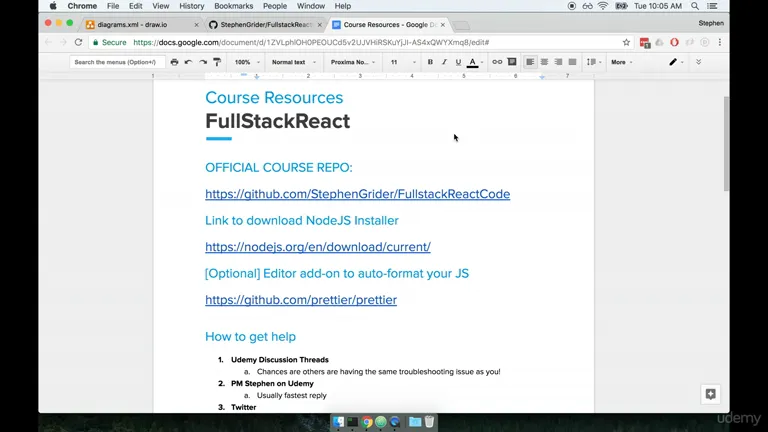768x432 pixels.
Task: Go back in browser history
Action: click(48, 42)
